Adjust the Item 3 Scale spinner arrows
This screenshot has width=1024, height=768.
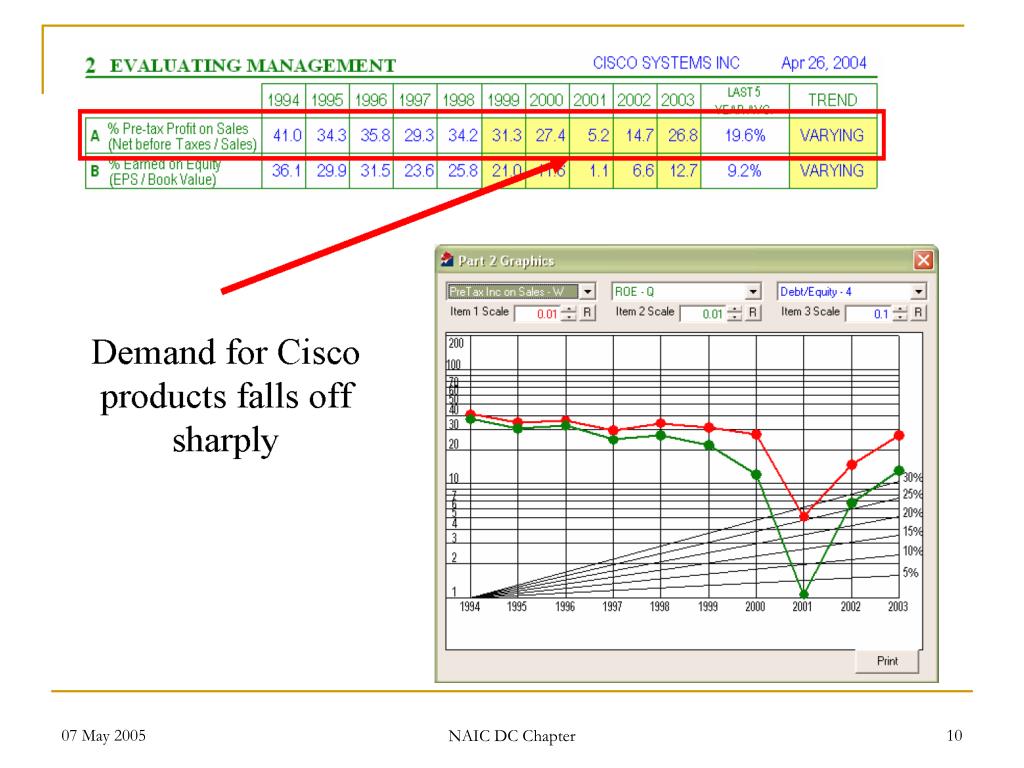901,313
